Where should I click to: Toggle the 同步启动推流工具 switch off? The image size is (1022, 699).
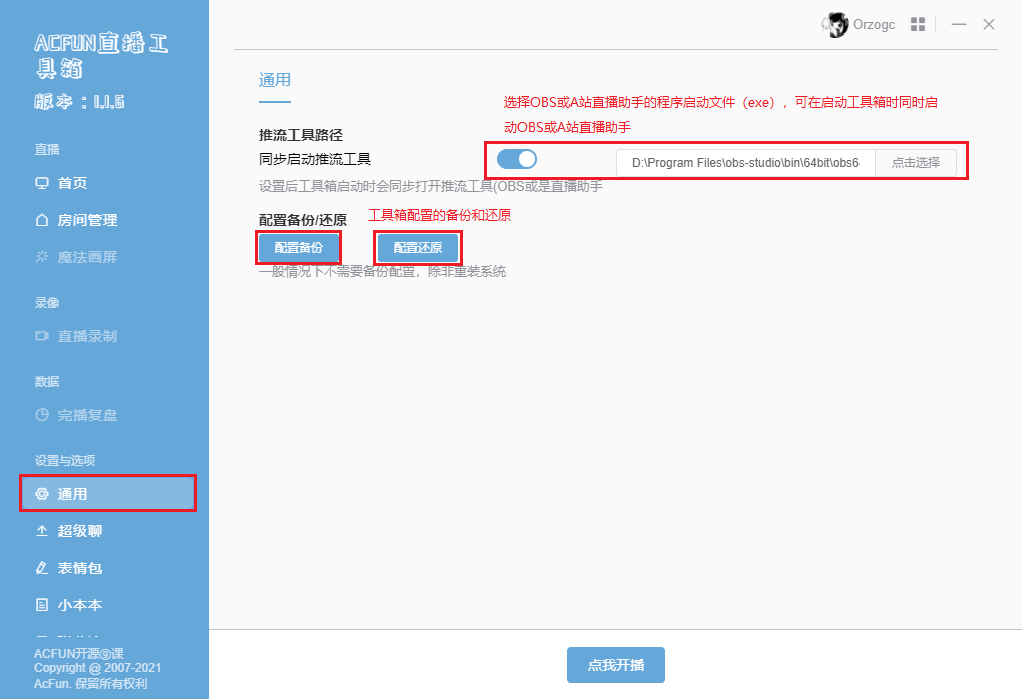tap(517, 159)
